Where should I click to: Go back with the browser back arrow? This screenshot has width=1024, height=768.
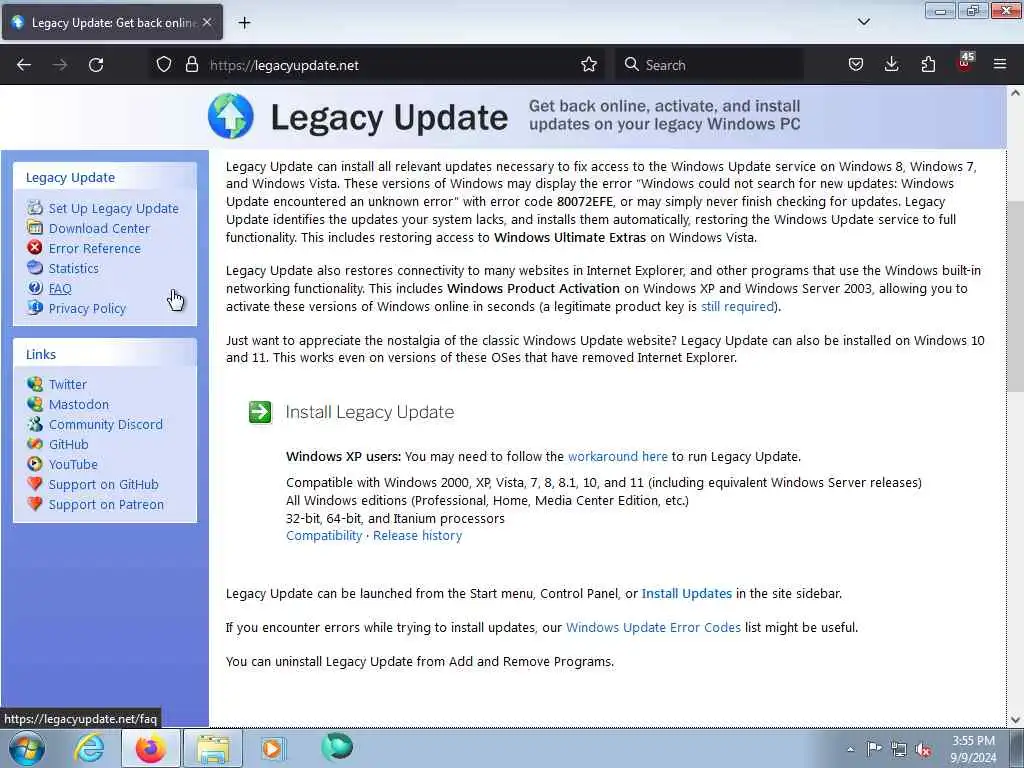coord(24,65)
